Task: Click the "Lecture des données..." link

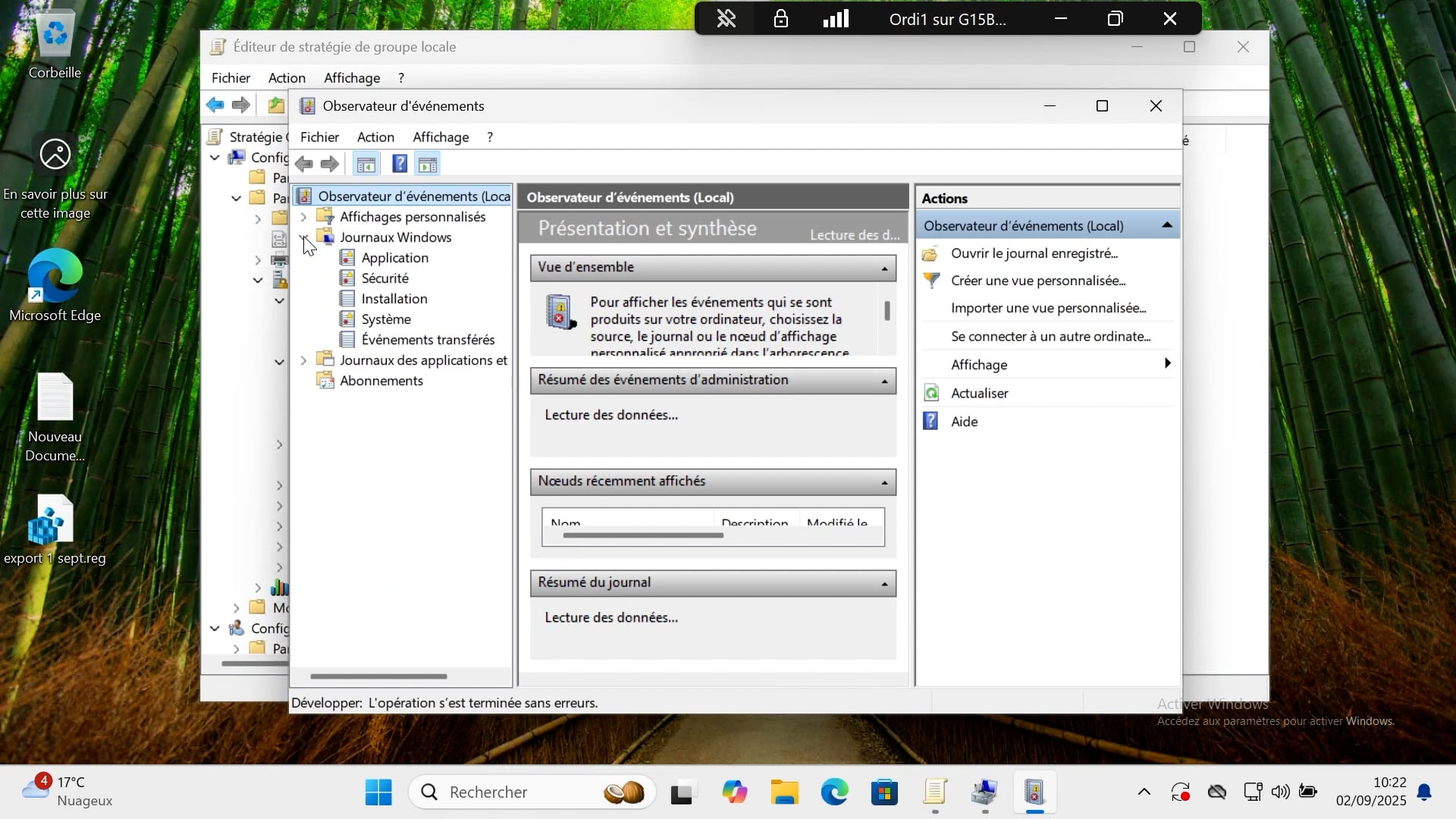Action: point(610,414)
